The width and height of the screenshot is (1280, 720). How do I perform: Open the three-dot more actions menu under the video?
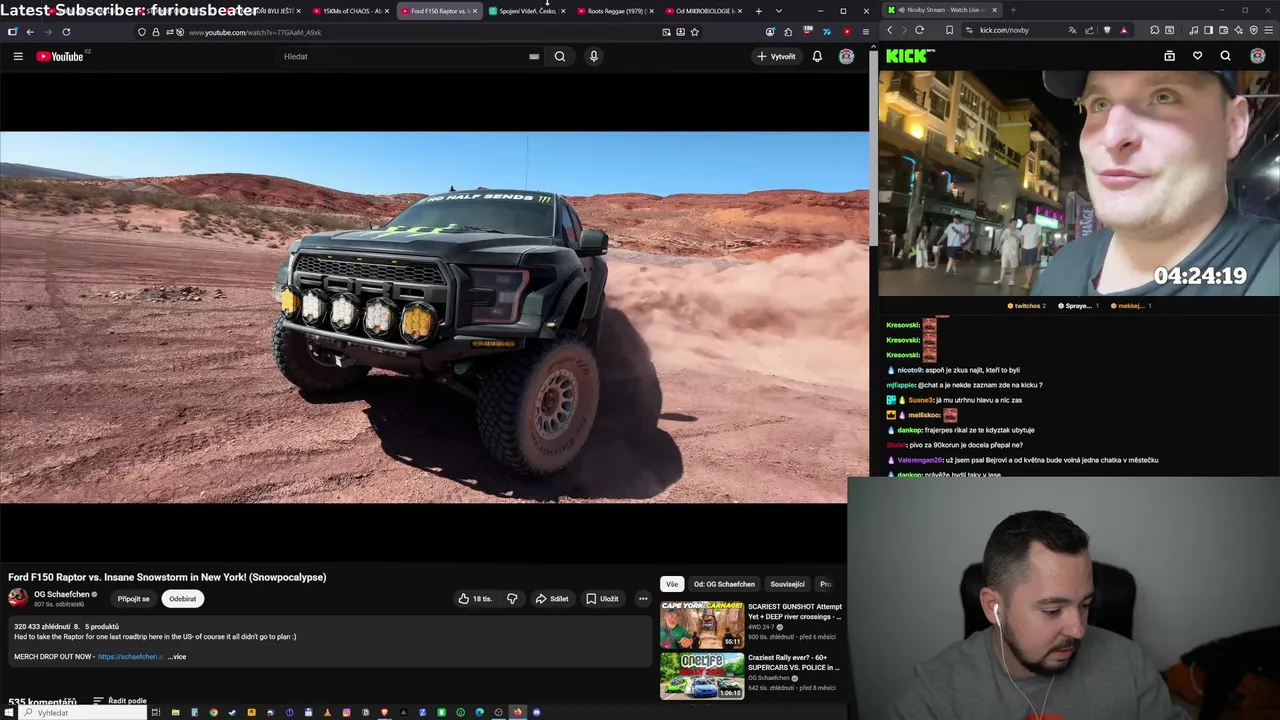click(x=643, y=598)
